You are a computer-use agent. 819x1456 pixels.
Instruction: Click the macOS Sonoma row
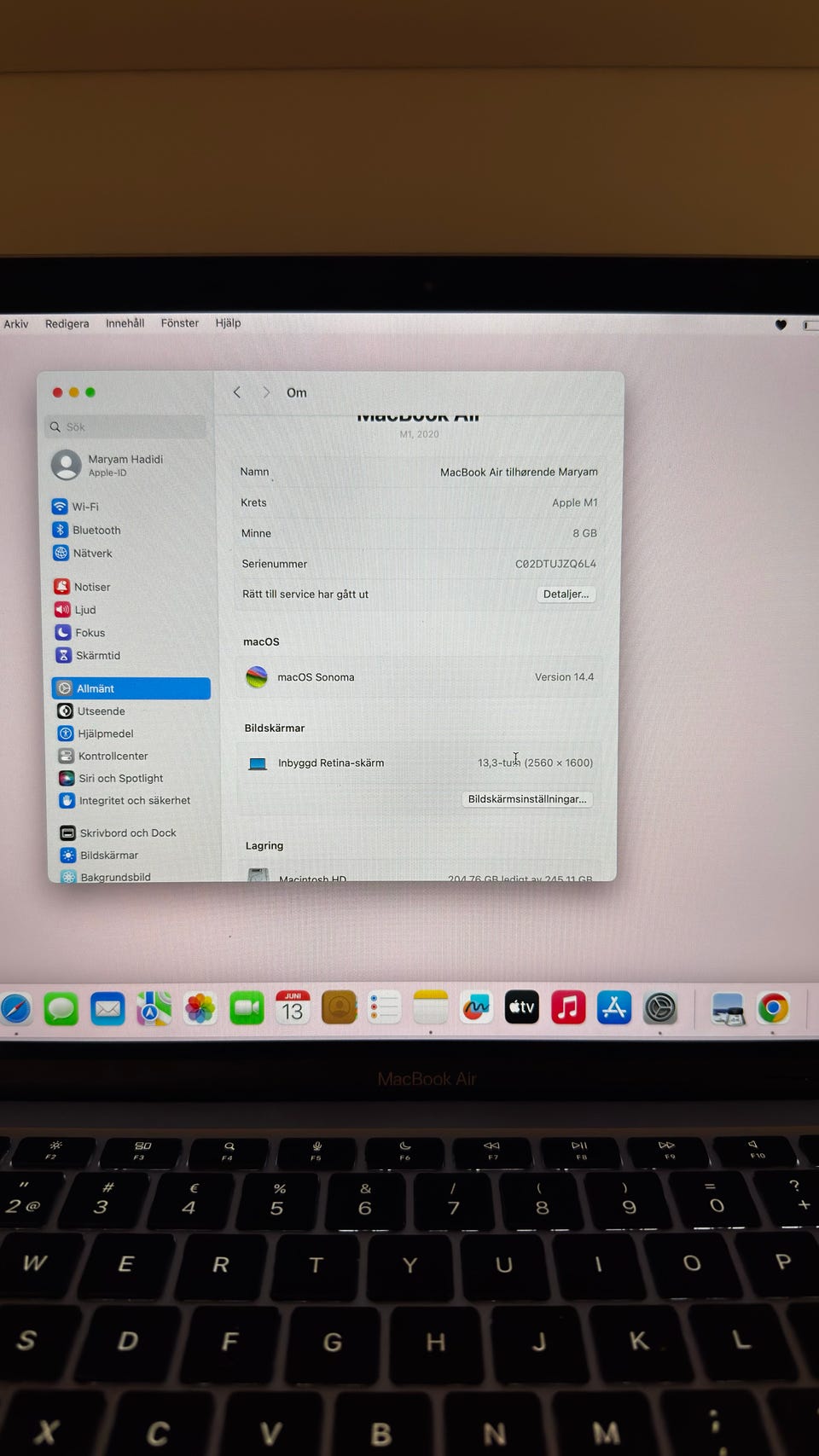[420, 677]
